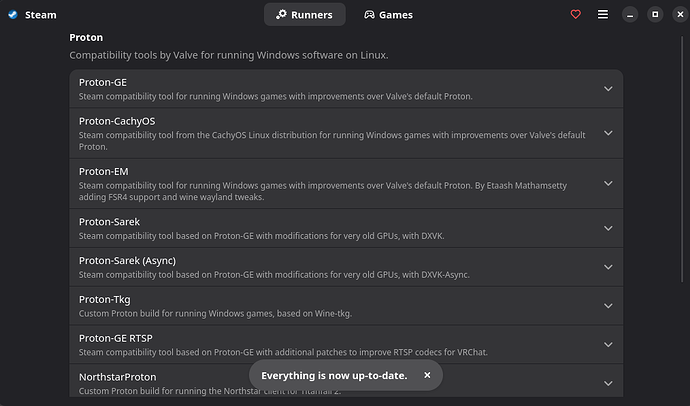This screenshot has height=406, width=690.
Task: Click the Games tab gamepad icon
Action: tap(369, 15)
